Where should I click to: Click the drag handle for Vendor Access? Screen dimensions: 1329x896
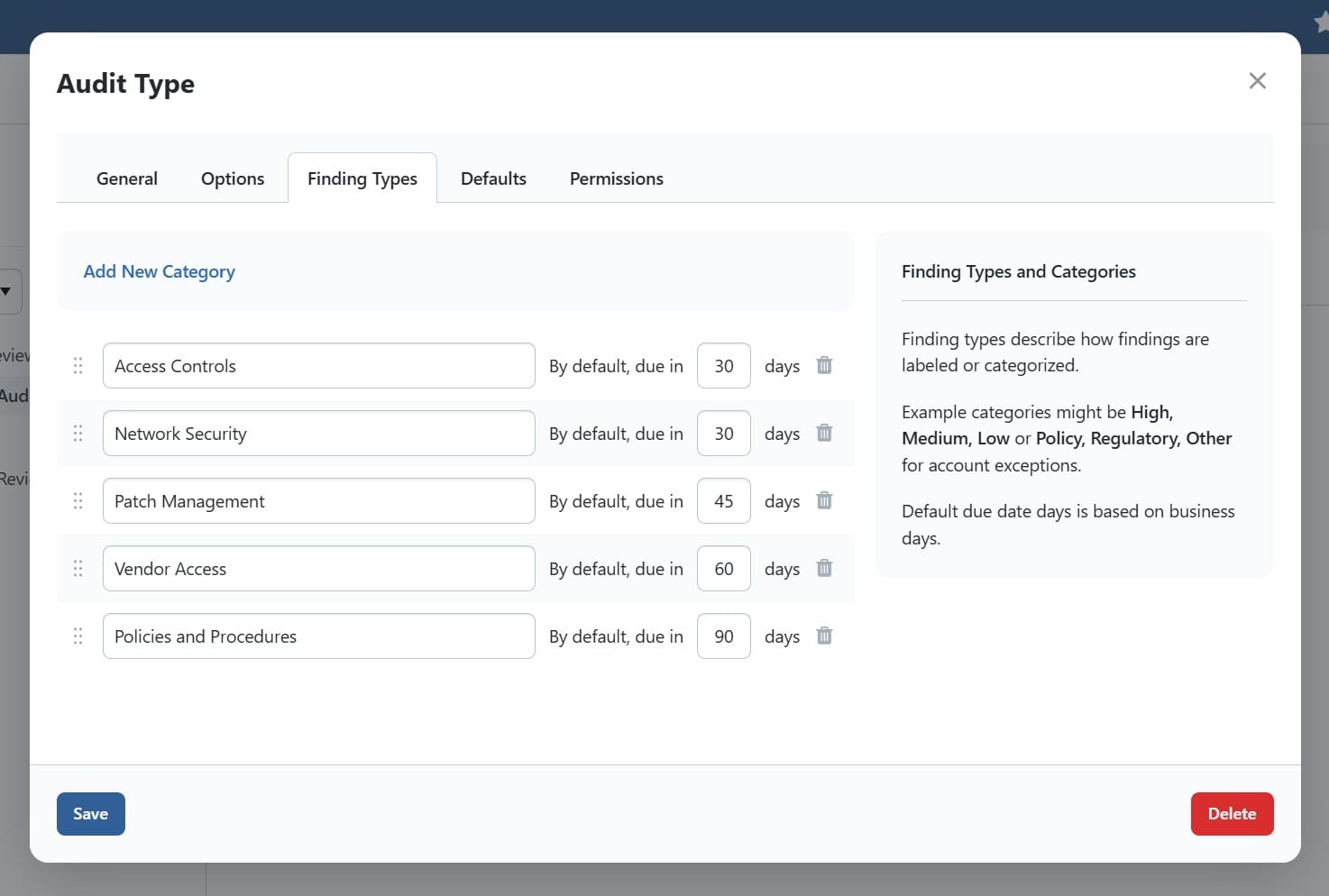tap(78, 568)
